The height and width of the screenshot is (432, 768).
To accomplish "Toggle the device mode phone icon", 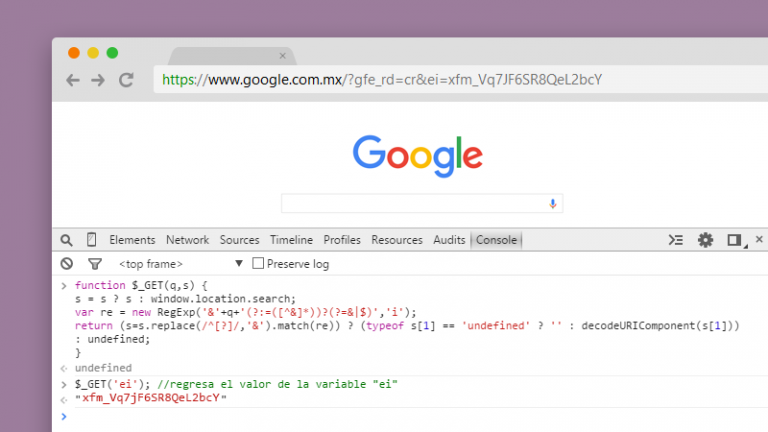I will pyautogui.click(x=92, y=240).
